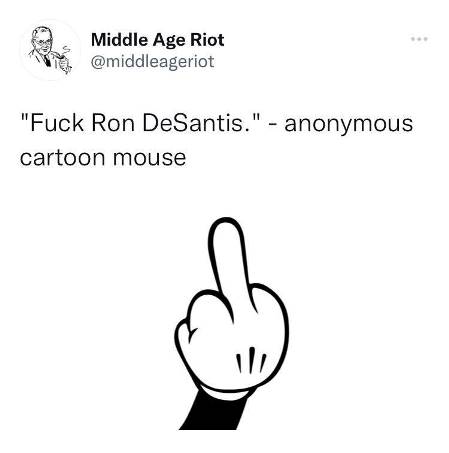Open the three-dot more options menu
This screenshot has width=449, height=453.
(x=419, y=39)
